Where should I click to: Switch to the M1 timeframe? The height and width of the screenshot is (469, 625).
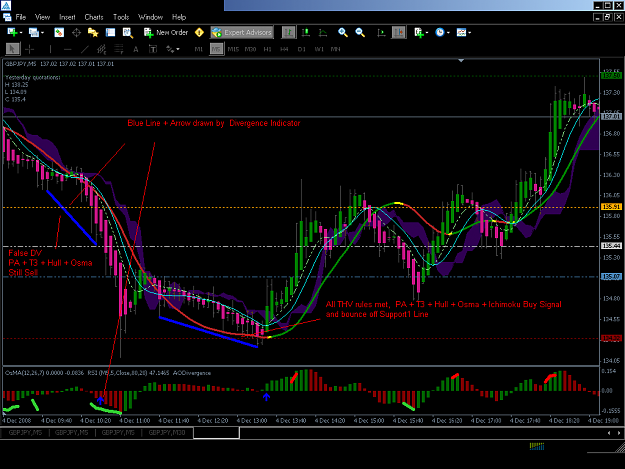click(199, 49)
